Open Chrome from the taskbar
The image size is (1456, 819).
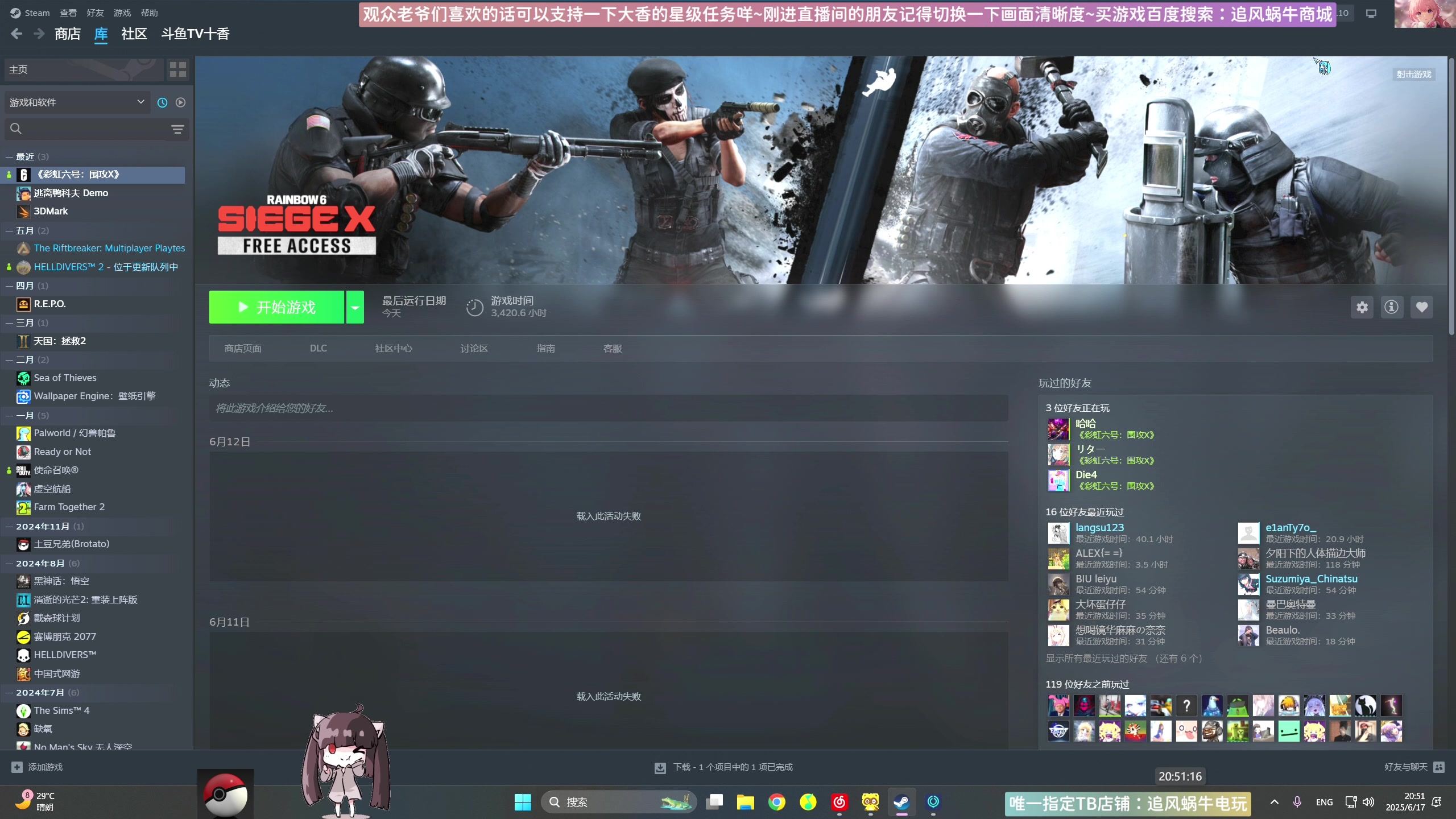point(777,802)
